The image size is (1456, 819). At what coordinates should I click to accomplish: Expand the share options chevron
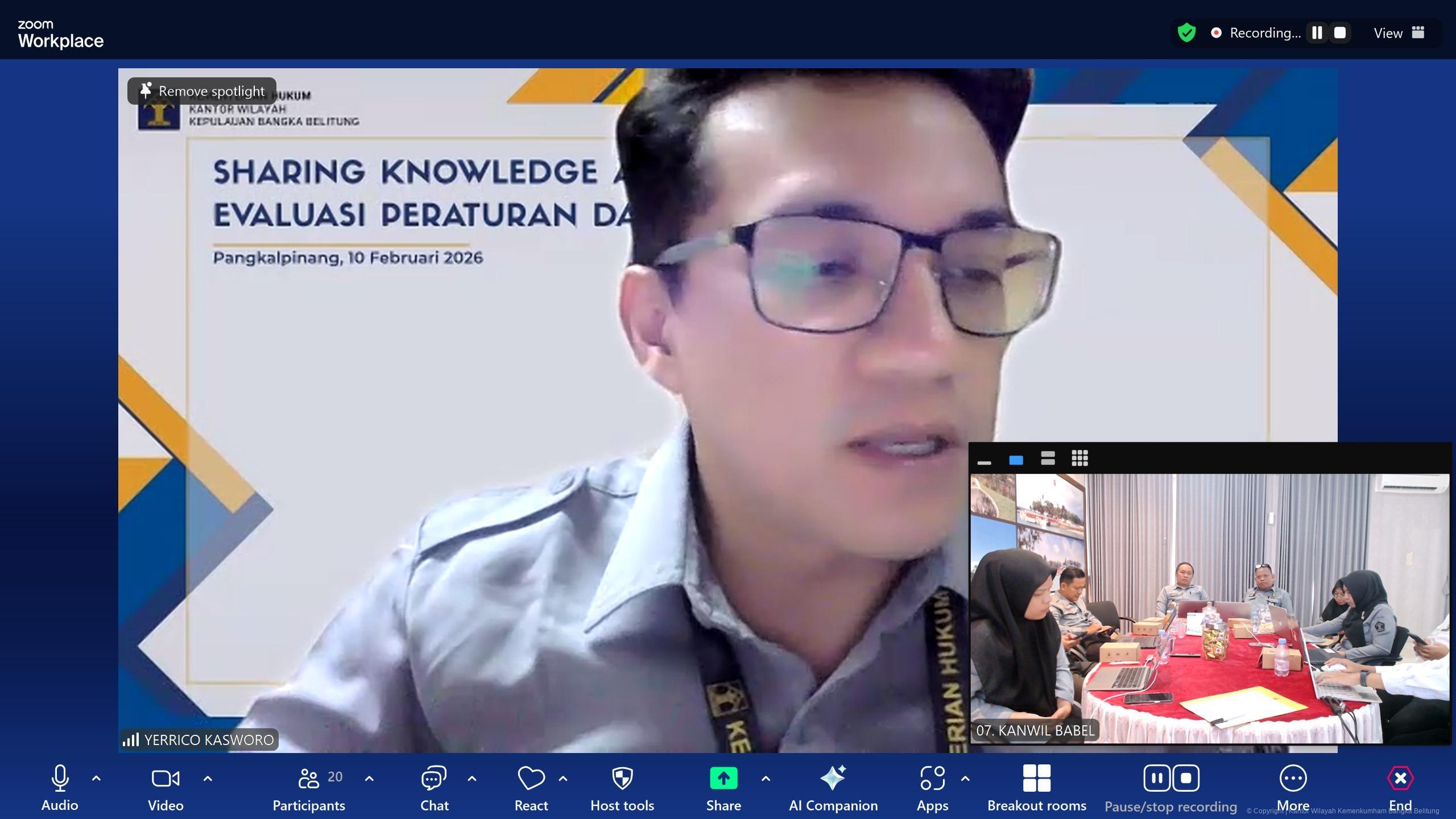tap(766, 778)
